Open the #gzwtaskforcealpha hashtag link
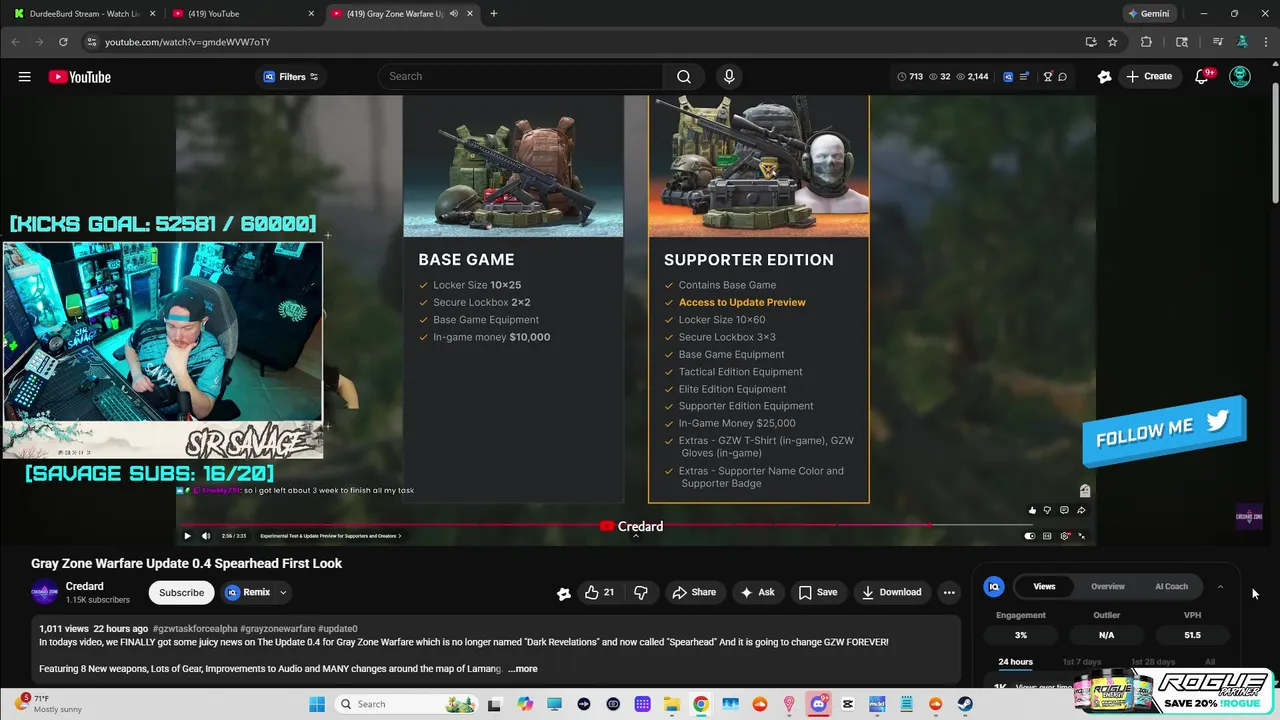 pyautogui.click(x=195, y=629)
